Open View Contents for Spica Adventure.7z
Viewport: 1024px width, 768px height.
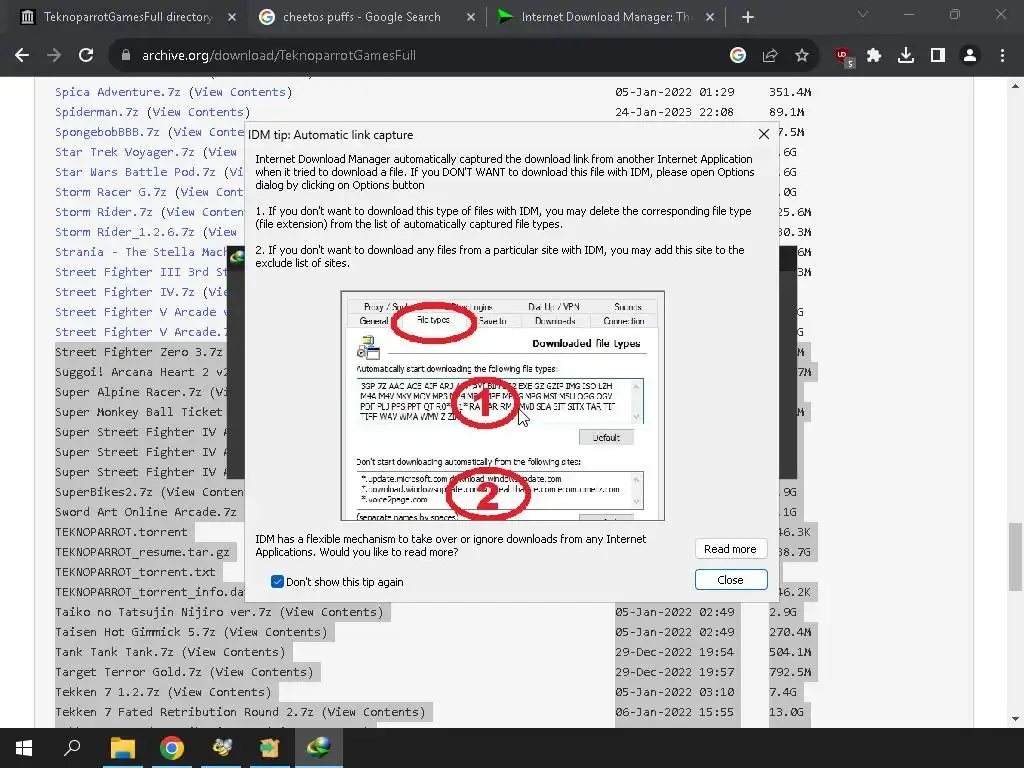(240, 92)
